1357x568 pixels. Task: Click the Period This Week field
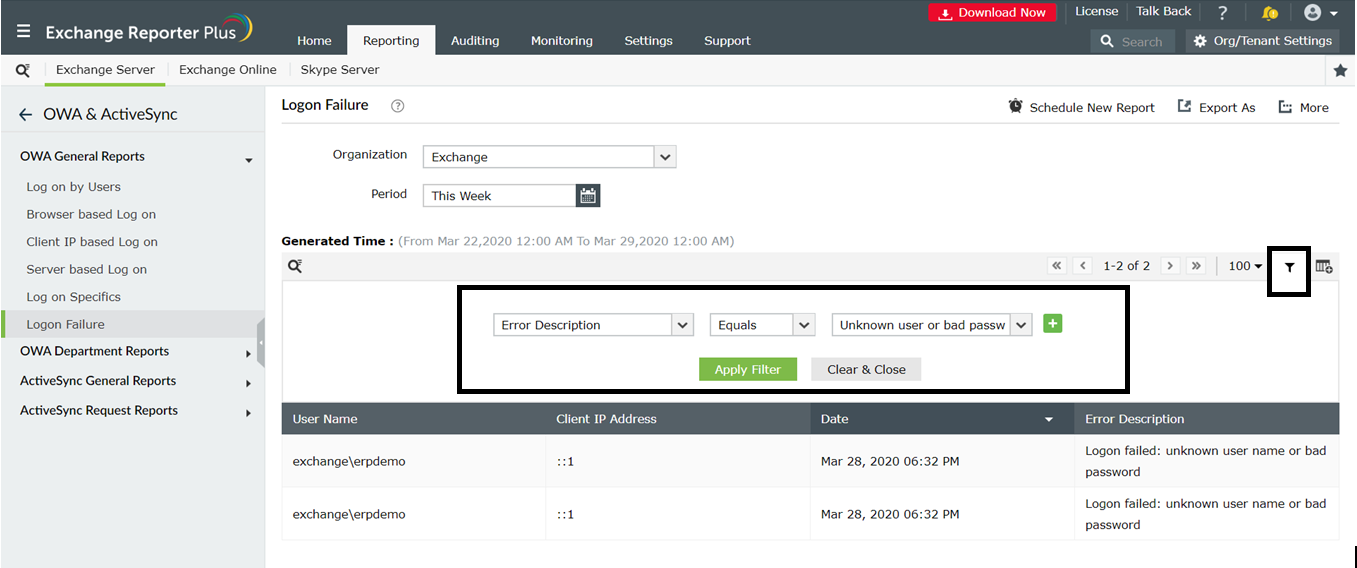(x=499, y=195)
